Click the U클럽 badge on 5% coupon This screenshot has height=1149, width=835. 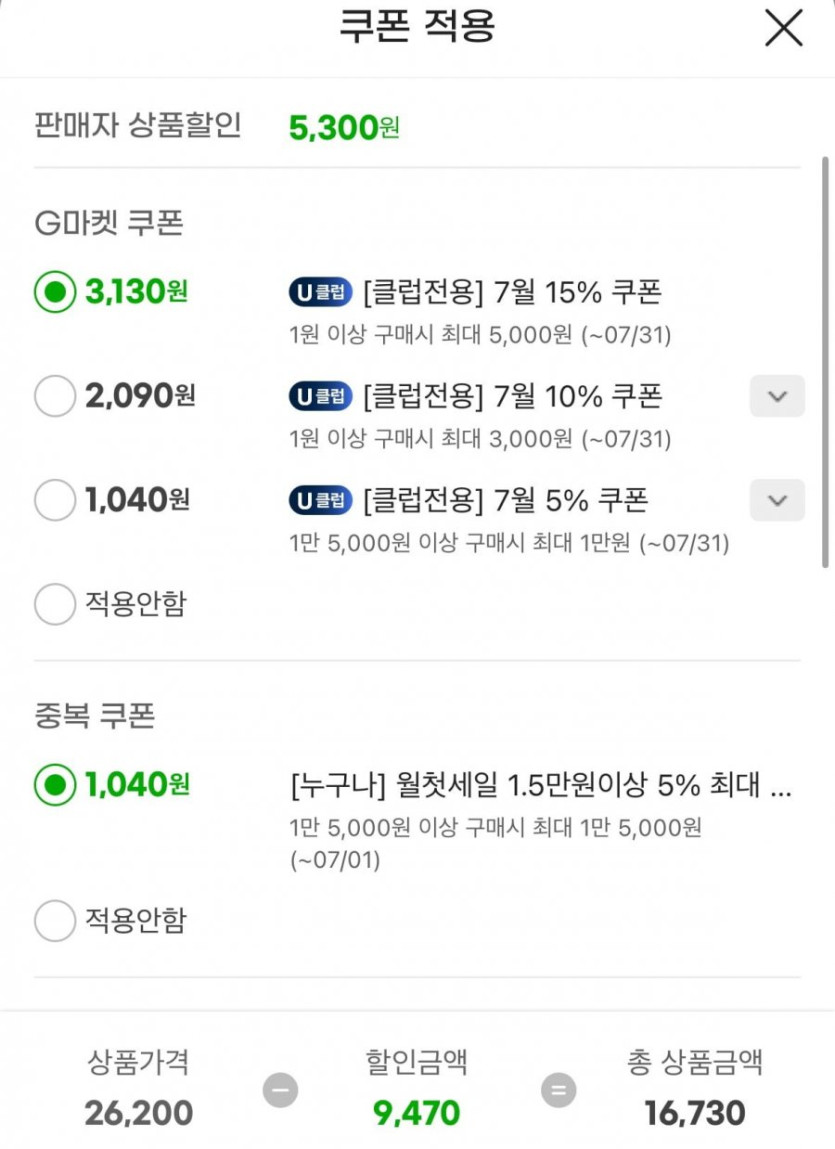click(x=321, y=500)
